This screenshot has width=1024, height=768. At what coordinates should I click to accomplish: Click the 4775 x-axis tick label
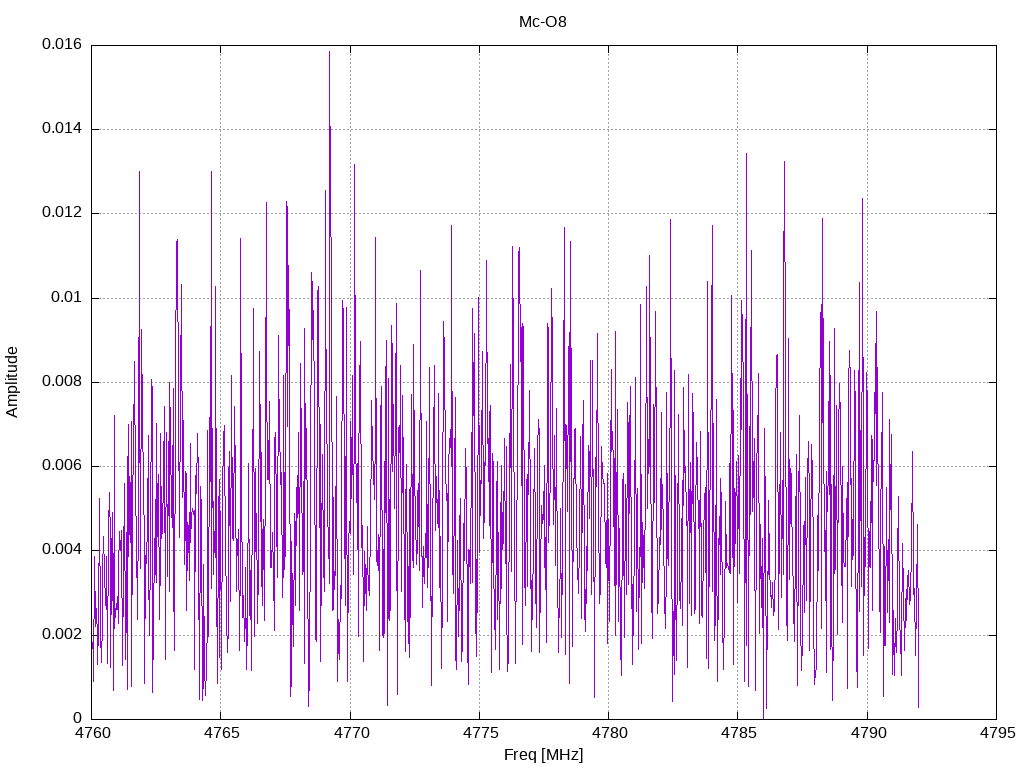tap(480, 733)
